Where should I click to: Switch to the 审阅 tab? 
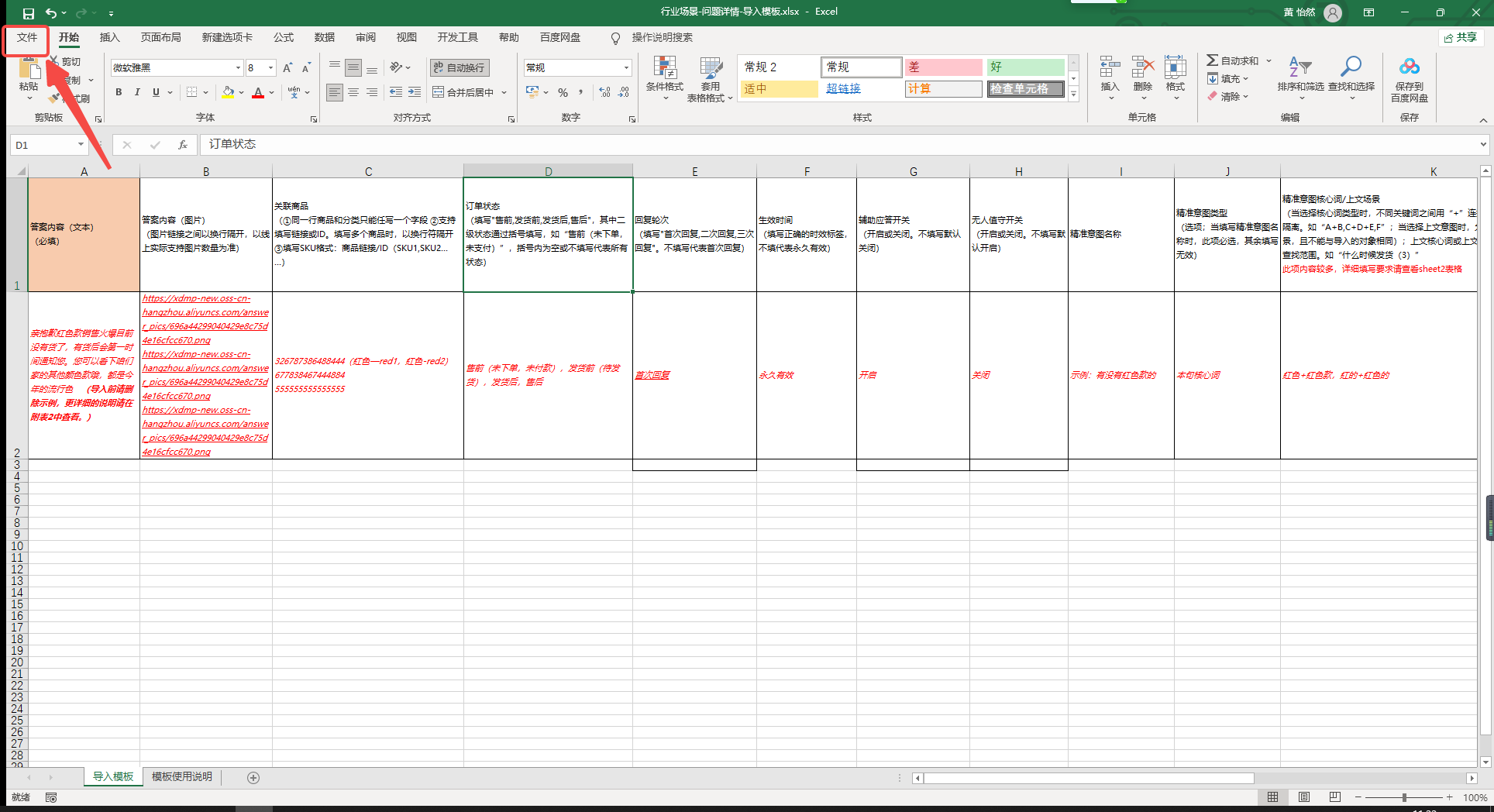(x=366, y=37)
